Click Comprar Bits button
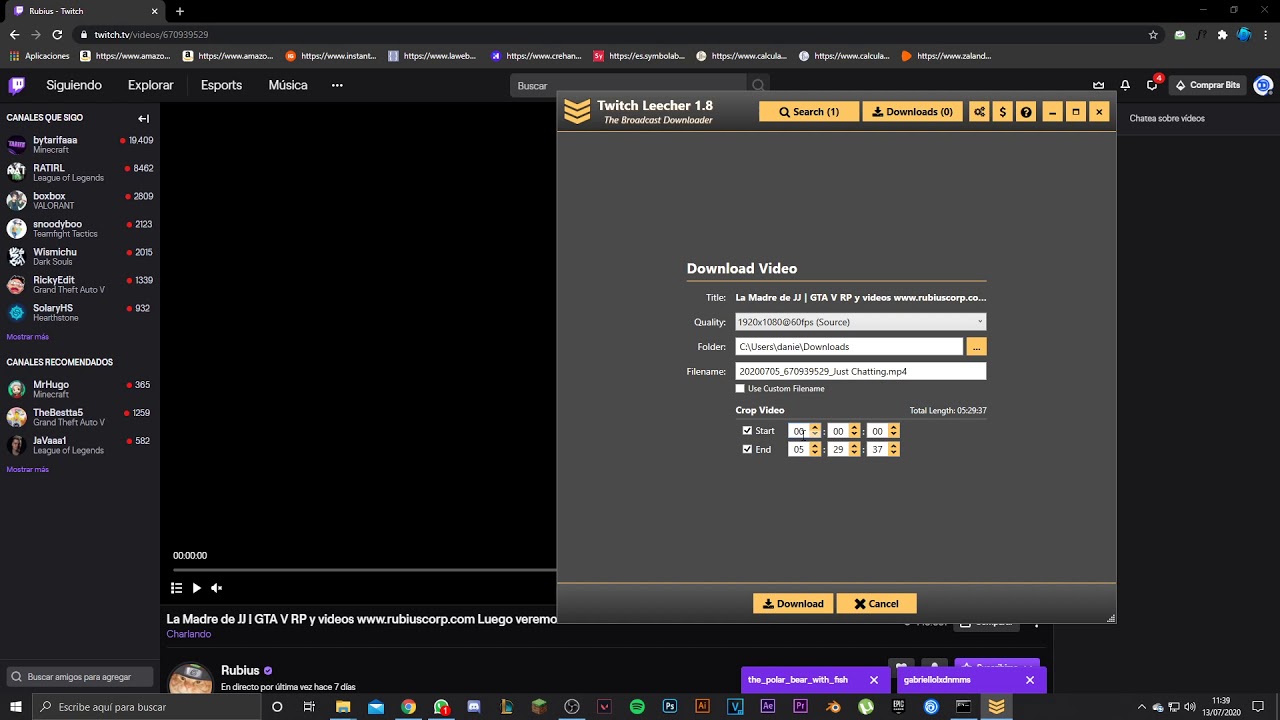 [x=1207, y=85]
